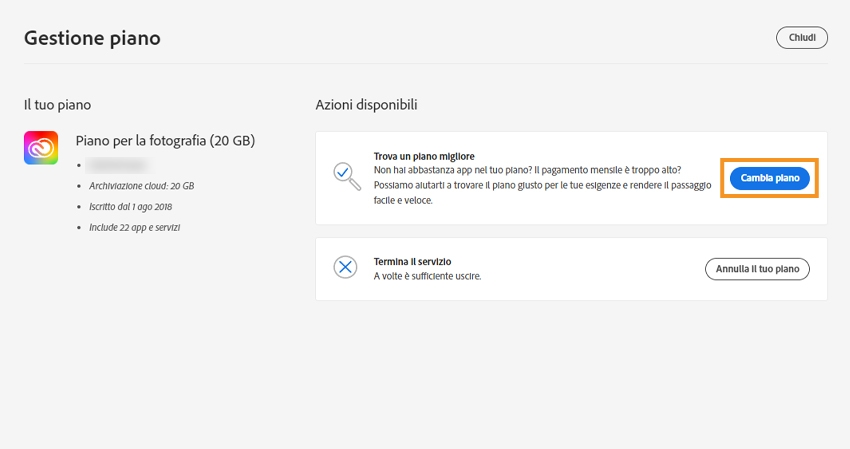Screen dimensions: 850x449
Task: Click the magnifier checkmark icon
Action: 346,176
